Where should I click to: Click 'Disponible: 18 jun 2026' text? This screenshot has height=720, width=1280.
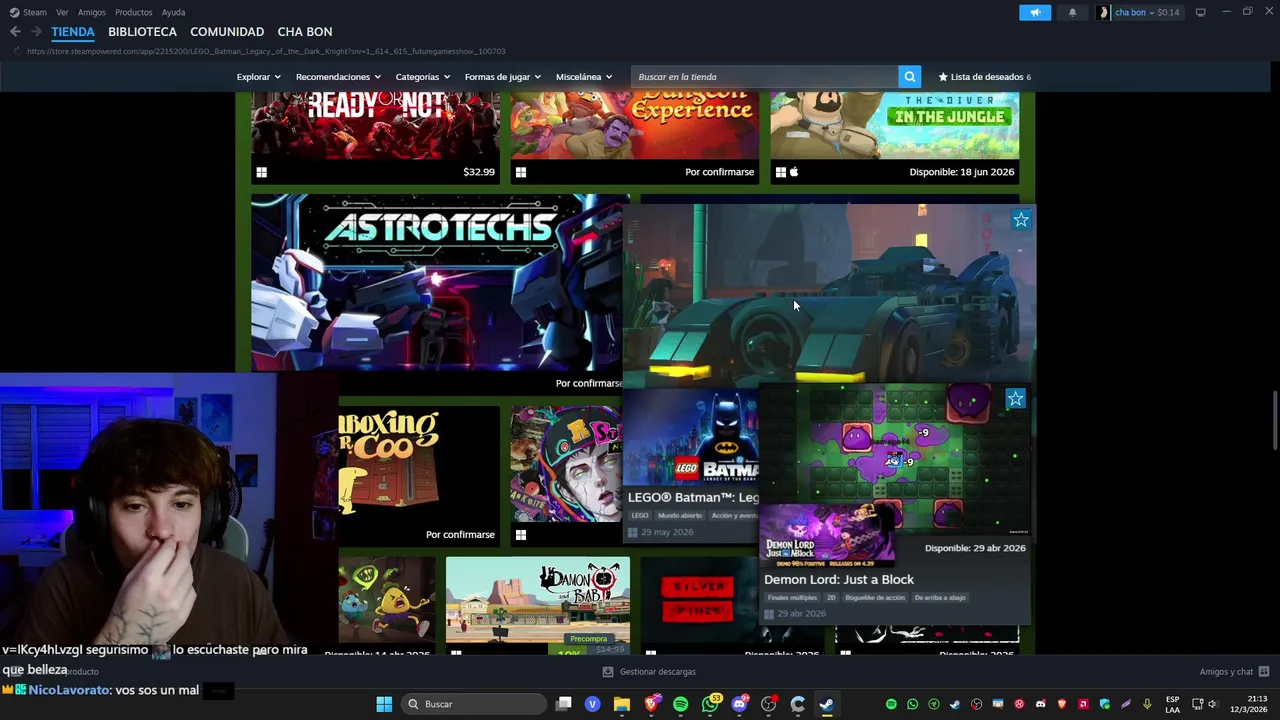pos(962,172)
